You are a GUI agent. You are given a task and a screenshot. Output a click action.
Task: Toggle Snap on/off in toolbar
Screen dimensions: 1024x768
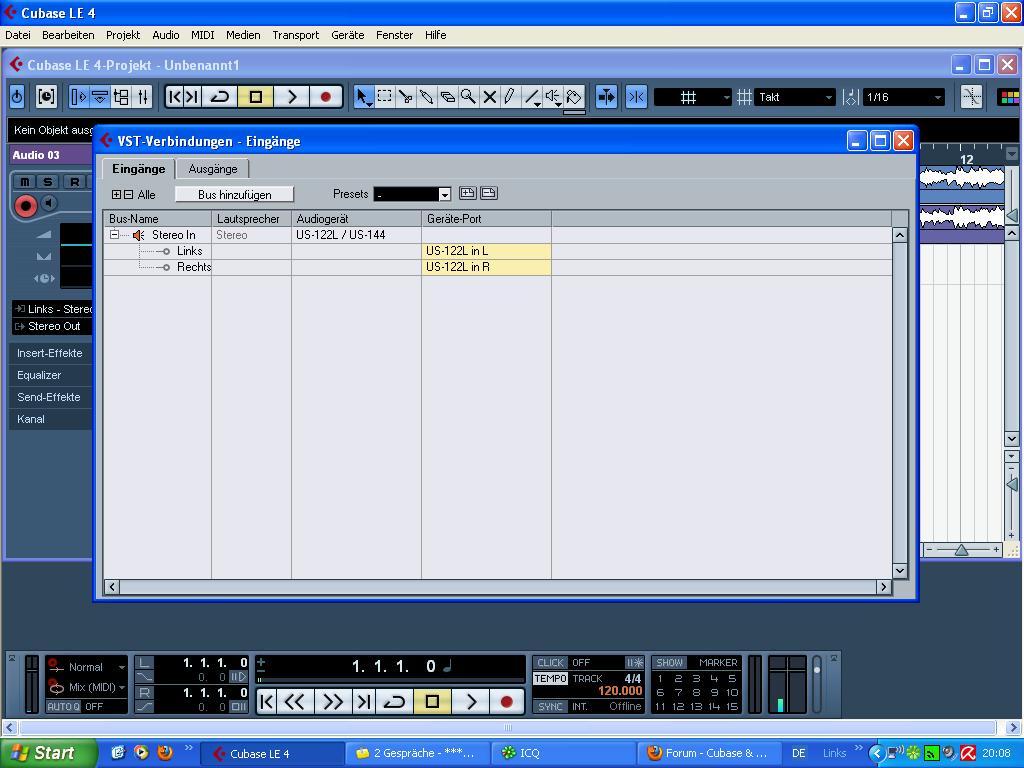click(x=636, y=97)
